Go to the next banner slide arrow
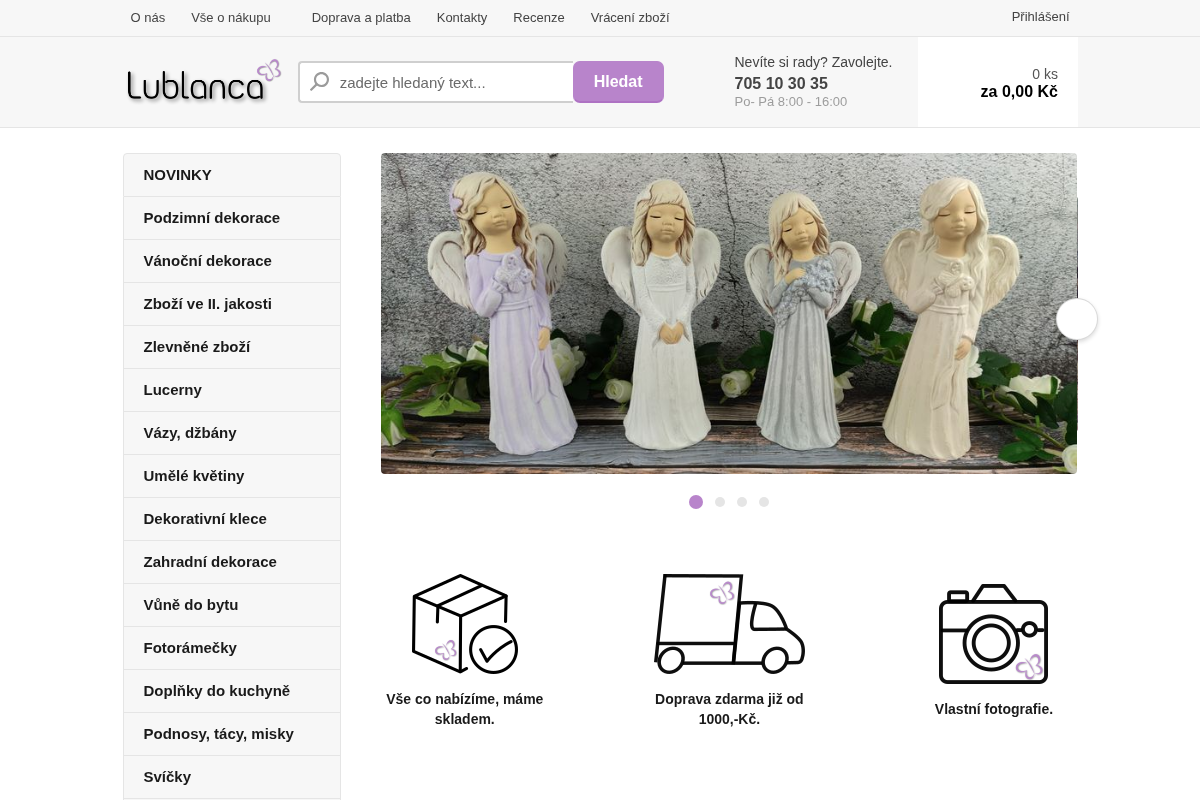1200x800 pixels. pyautogui.click(x=1077, y=319)
